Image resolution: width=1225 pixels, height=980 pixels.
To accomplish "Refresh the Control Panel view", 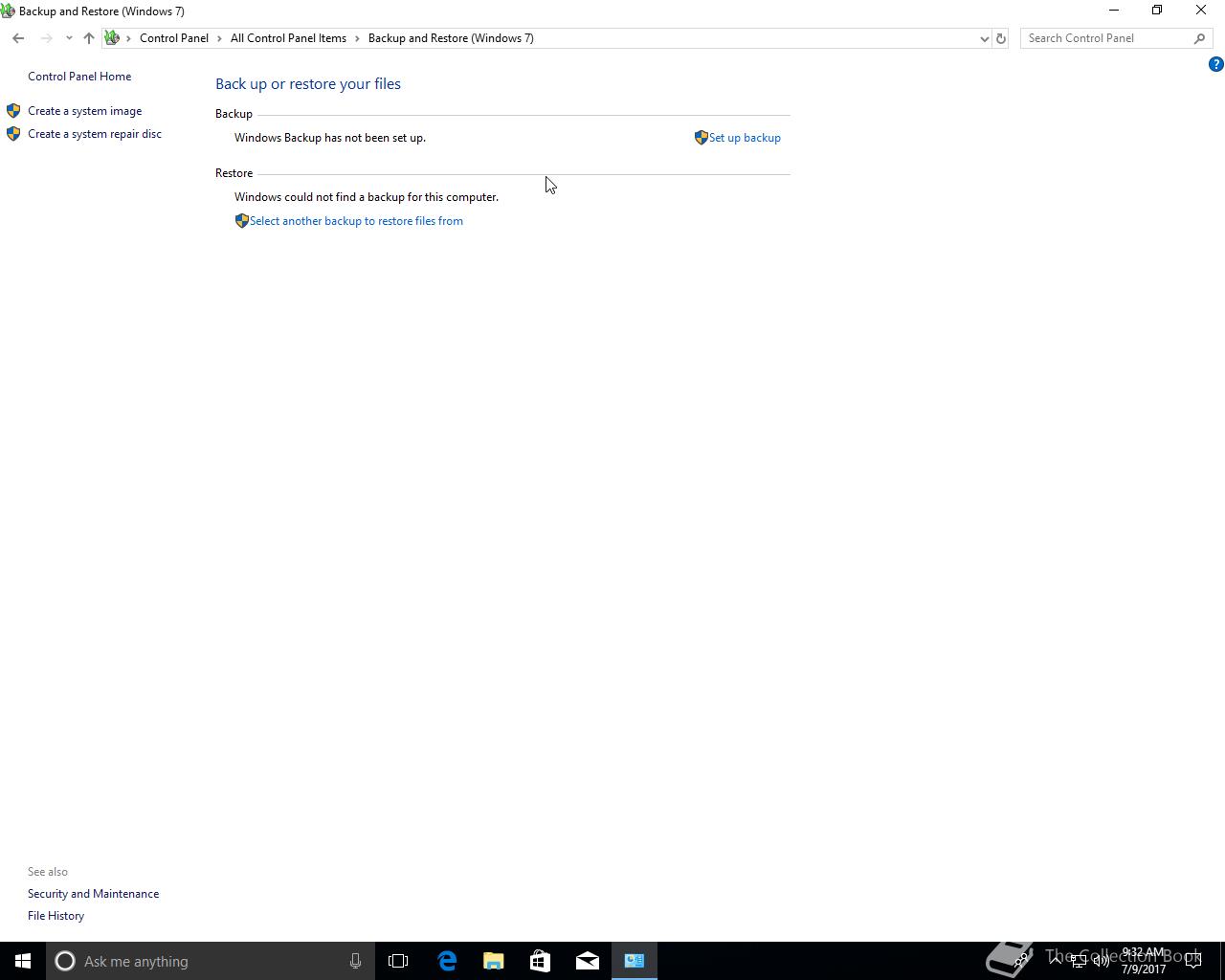I will (1001, 38).
